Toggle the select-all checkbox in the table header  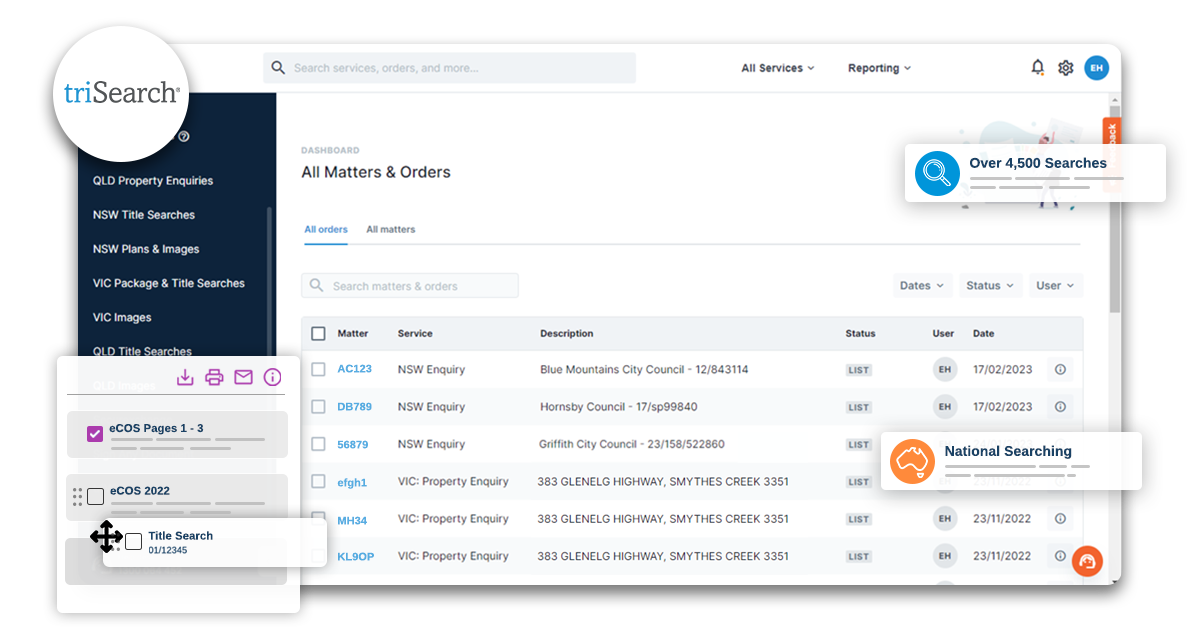pos(318,333)
